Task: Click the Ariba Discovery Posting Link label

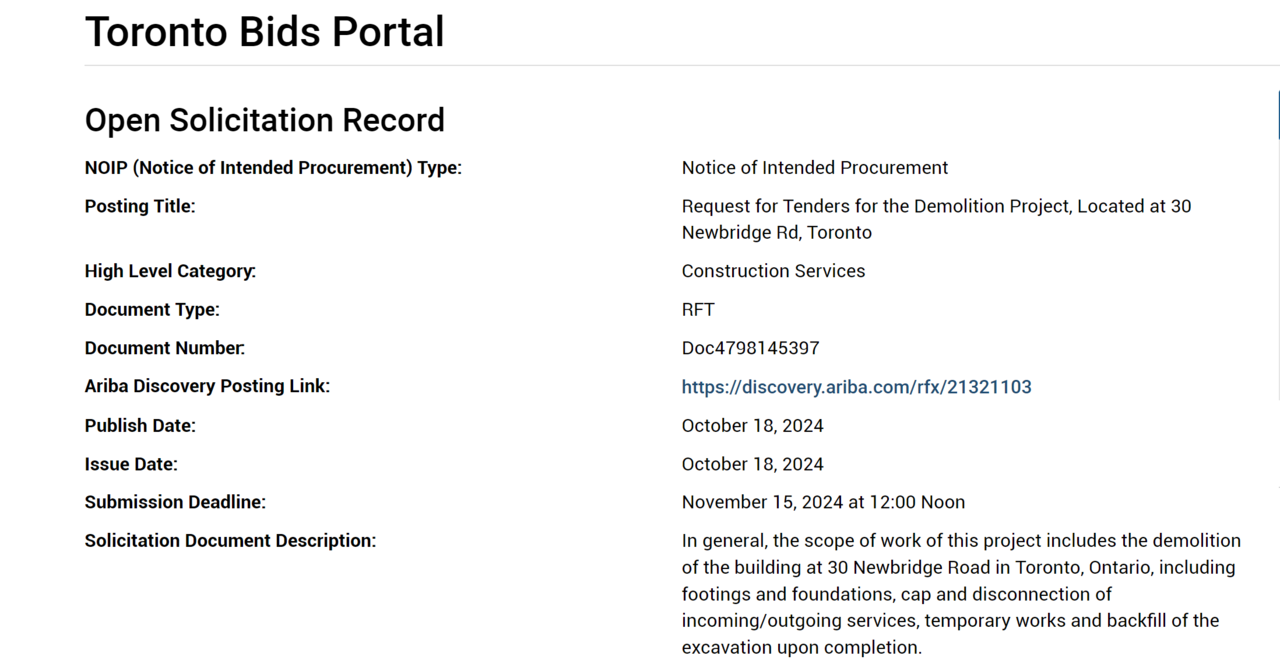Action: point(207,387)
